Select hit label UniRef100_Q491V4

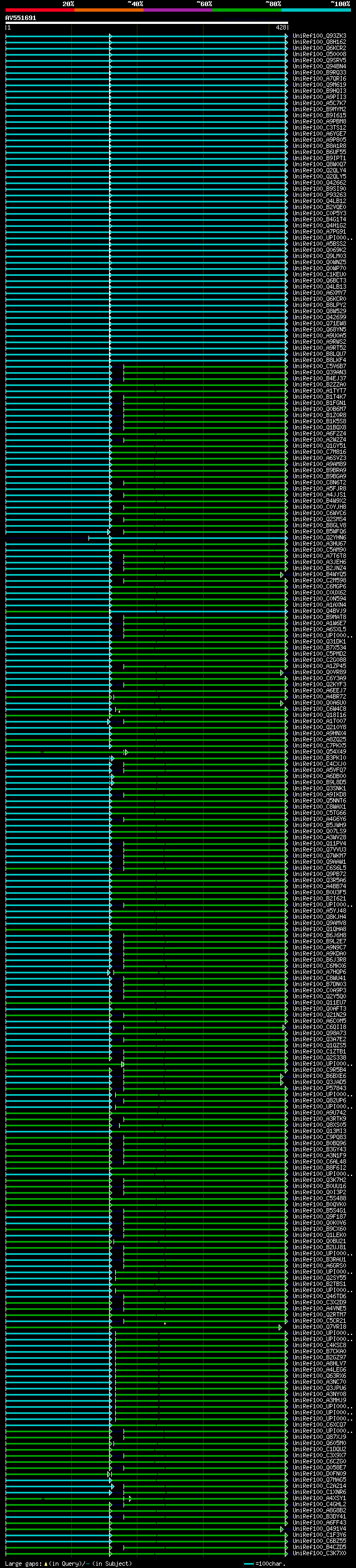click(x=319, y=1529)
